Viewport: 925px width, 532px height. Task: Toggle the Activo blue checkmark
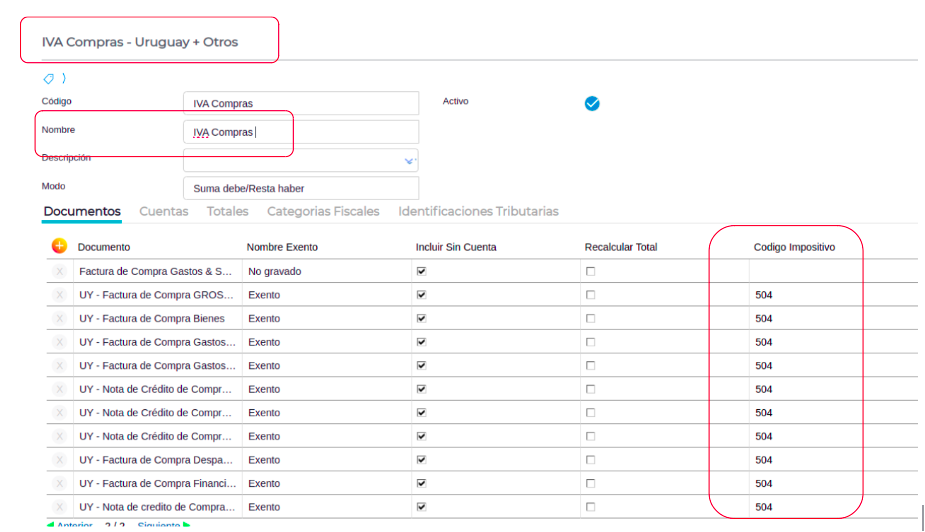pyautogui.click(x=592, y=103)
